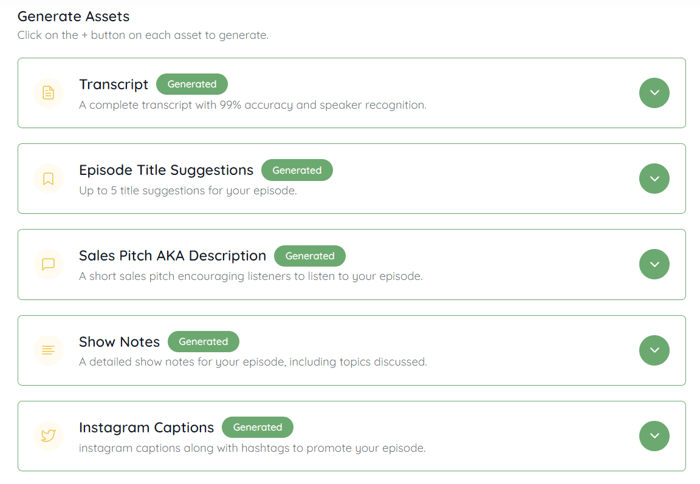Expand Sales Pitch AKA Description chevron
The width and height of the screenshot is (700, 484).
coord(654,264)
